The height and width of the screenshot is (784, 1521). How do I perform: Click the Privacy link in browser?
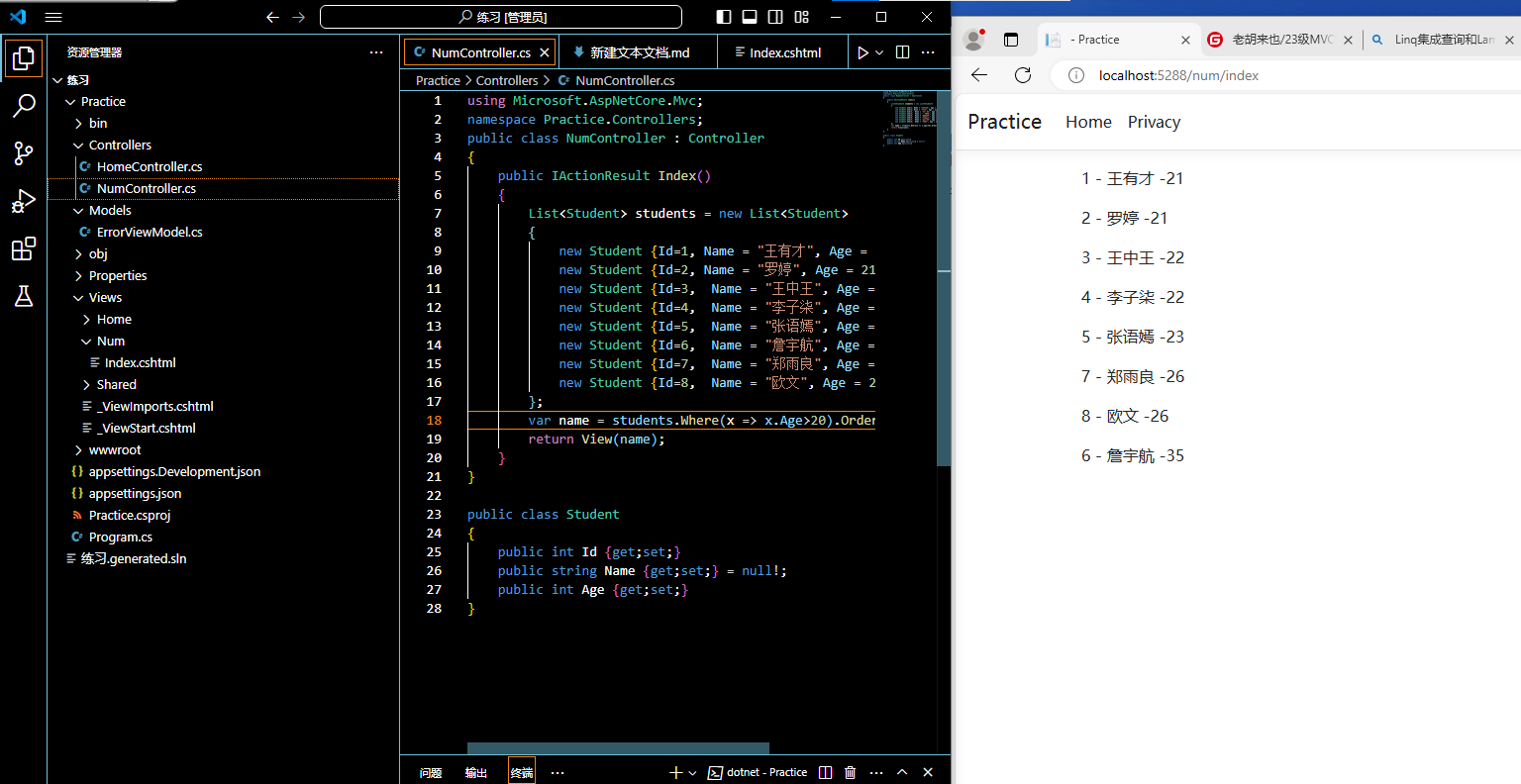[x=1154, y=122]
